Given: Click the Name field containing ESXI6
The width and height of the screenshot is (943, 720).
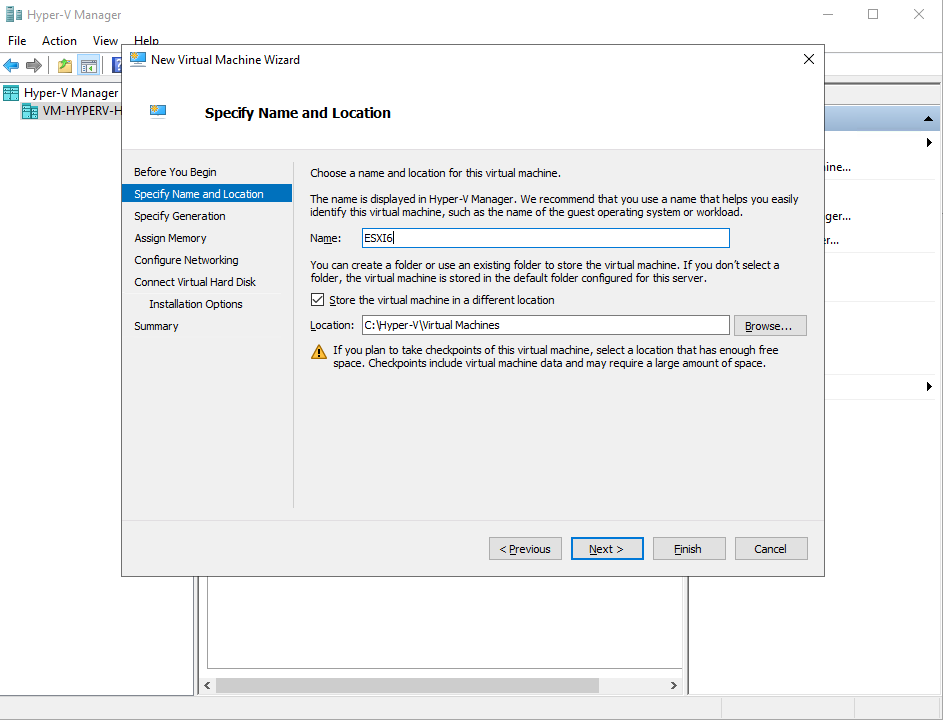Looking at the screenshot, I should (545, 238).
